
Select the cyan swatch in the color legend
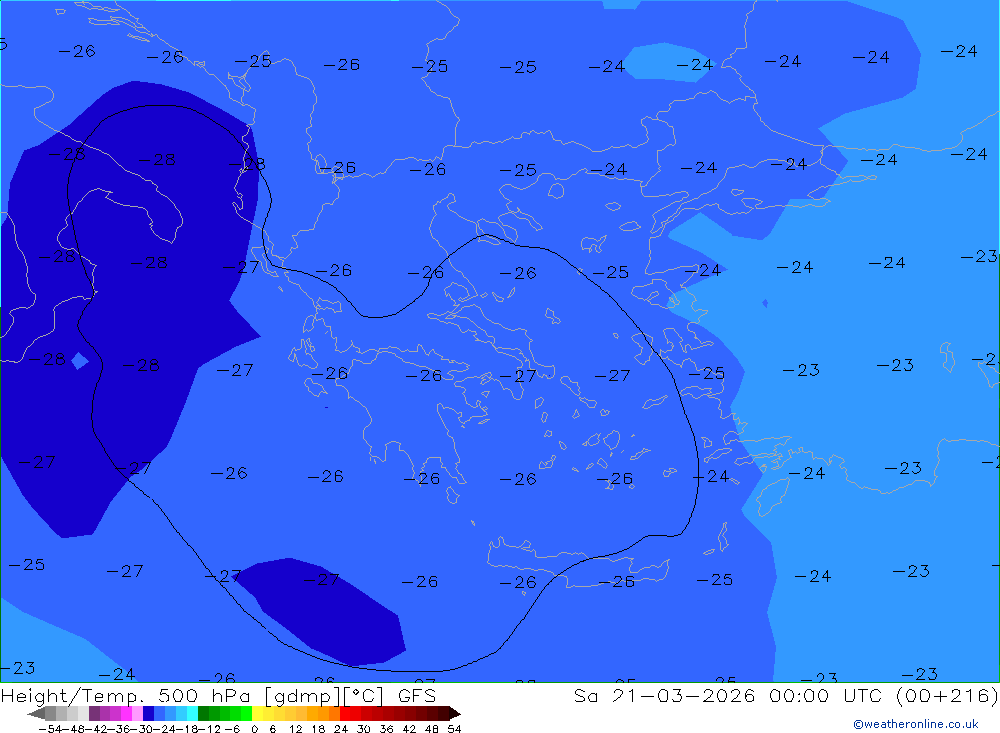coord(192,713)
